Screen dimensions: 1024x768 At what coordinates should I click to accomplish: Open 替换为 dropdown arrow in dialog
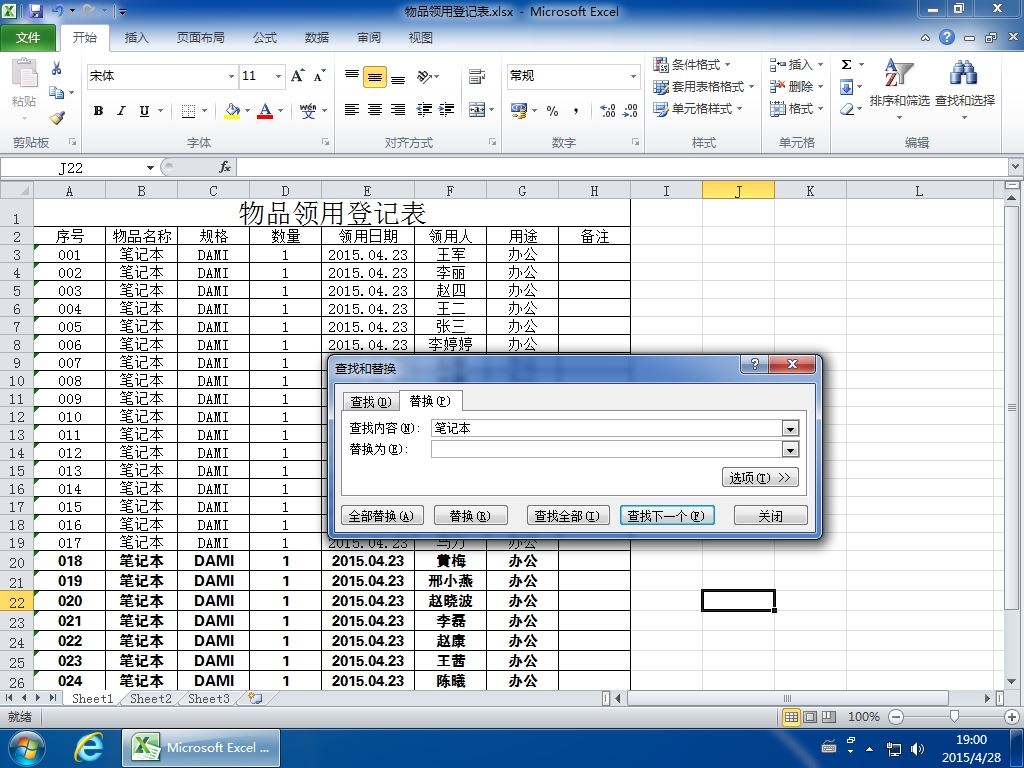pos(790,450)
